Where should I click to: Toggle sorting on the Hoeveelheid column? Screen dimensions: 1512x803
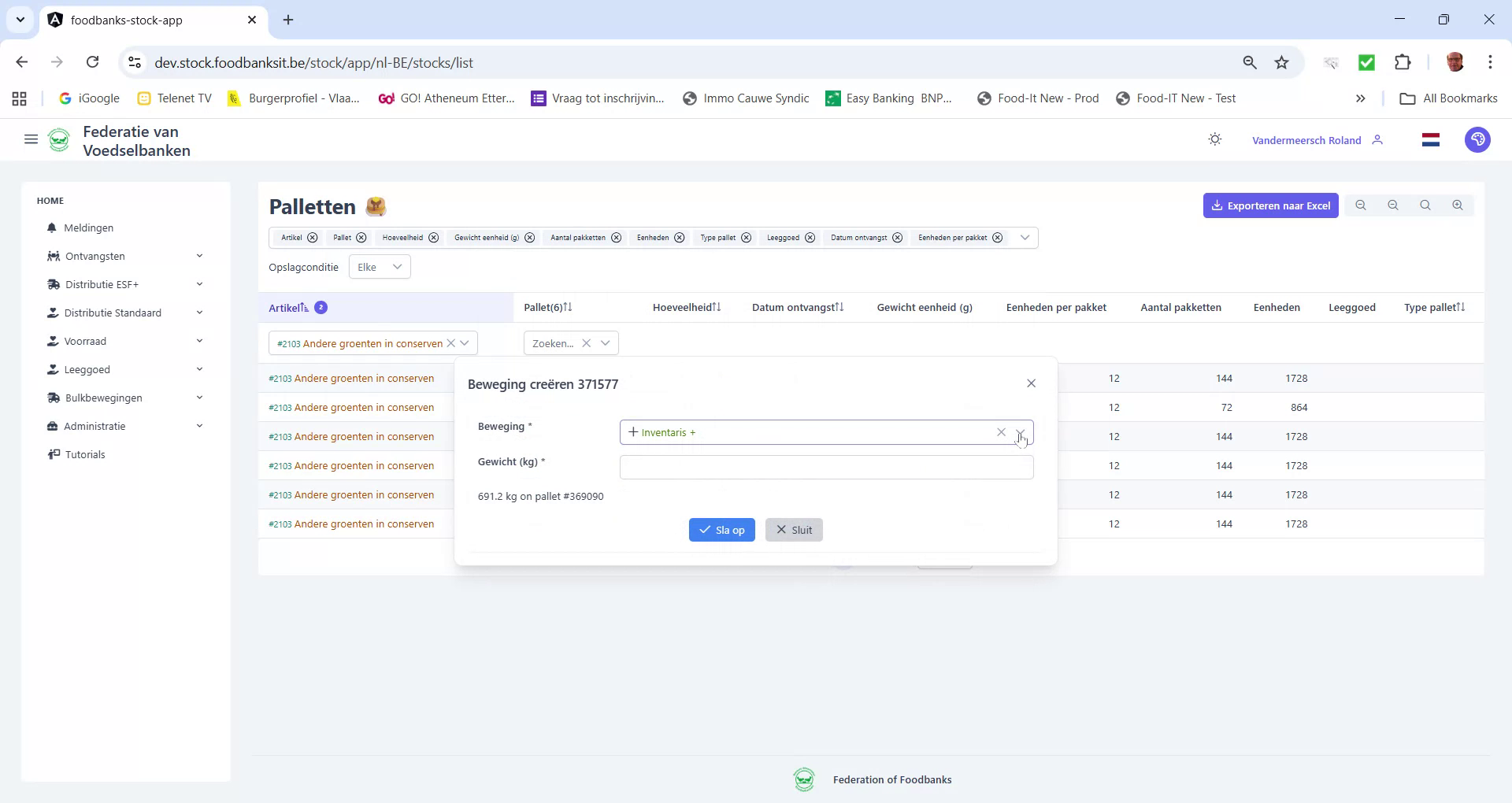[x=716, y=307]
